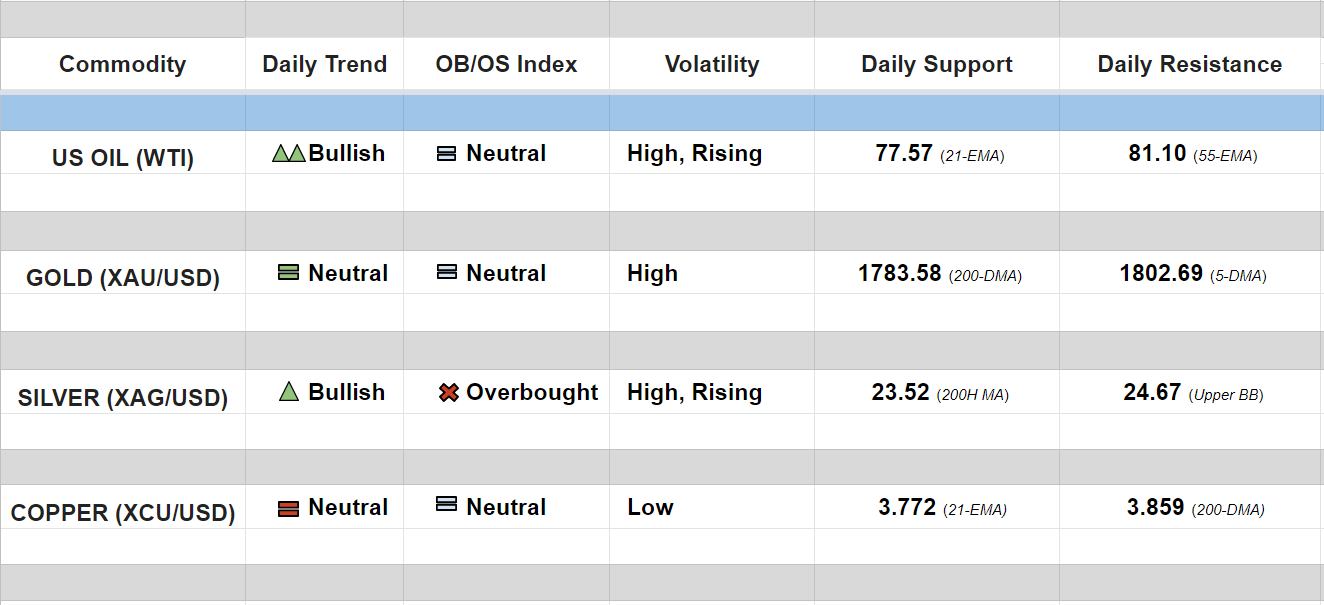Click the US OIL (WTI) row label

pyautogui.click(x=123, y=158)
